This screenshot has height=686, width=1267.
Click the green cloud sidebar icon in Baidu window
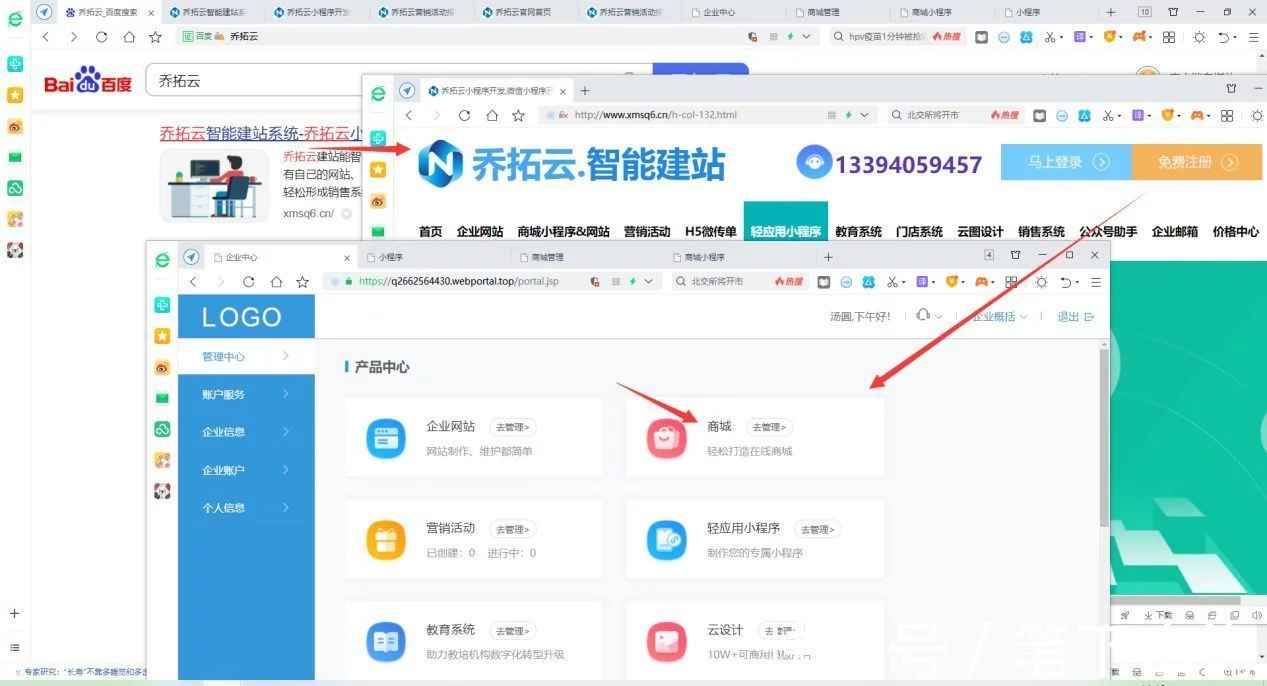pos(15,188)
